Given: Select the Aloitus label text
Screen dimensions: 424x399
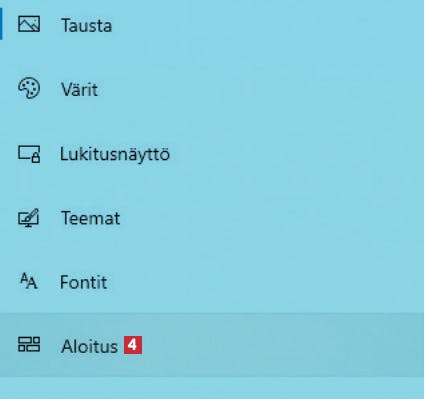Looking at the screenshot, I should pos(89,346).
